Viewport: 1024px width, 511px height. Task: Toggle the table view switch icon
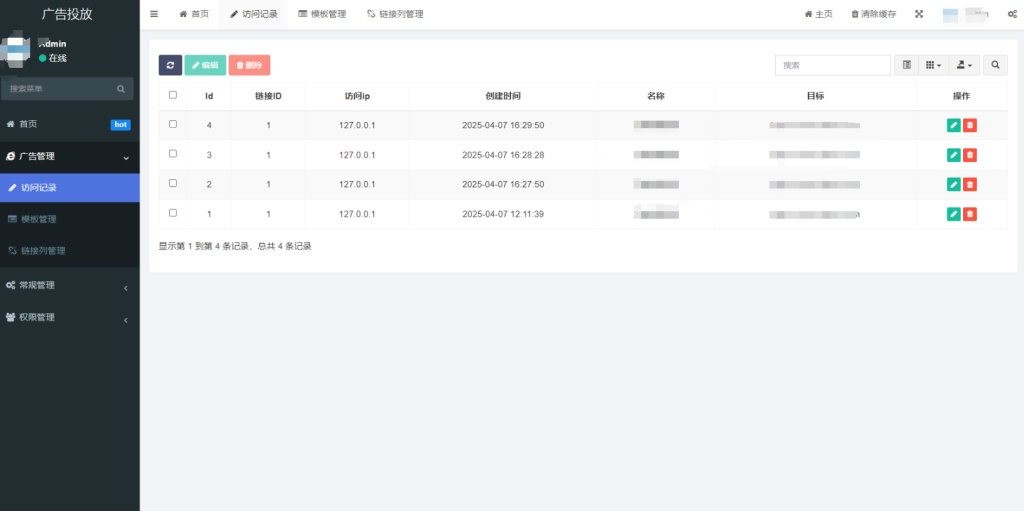tap(906, 65)
